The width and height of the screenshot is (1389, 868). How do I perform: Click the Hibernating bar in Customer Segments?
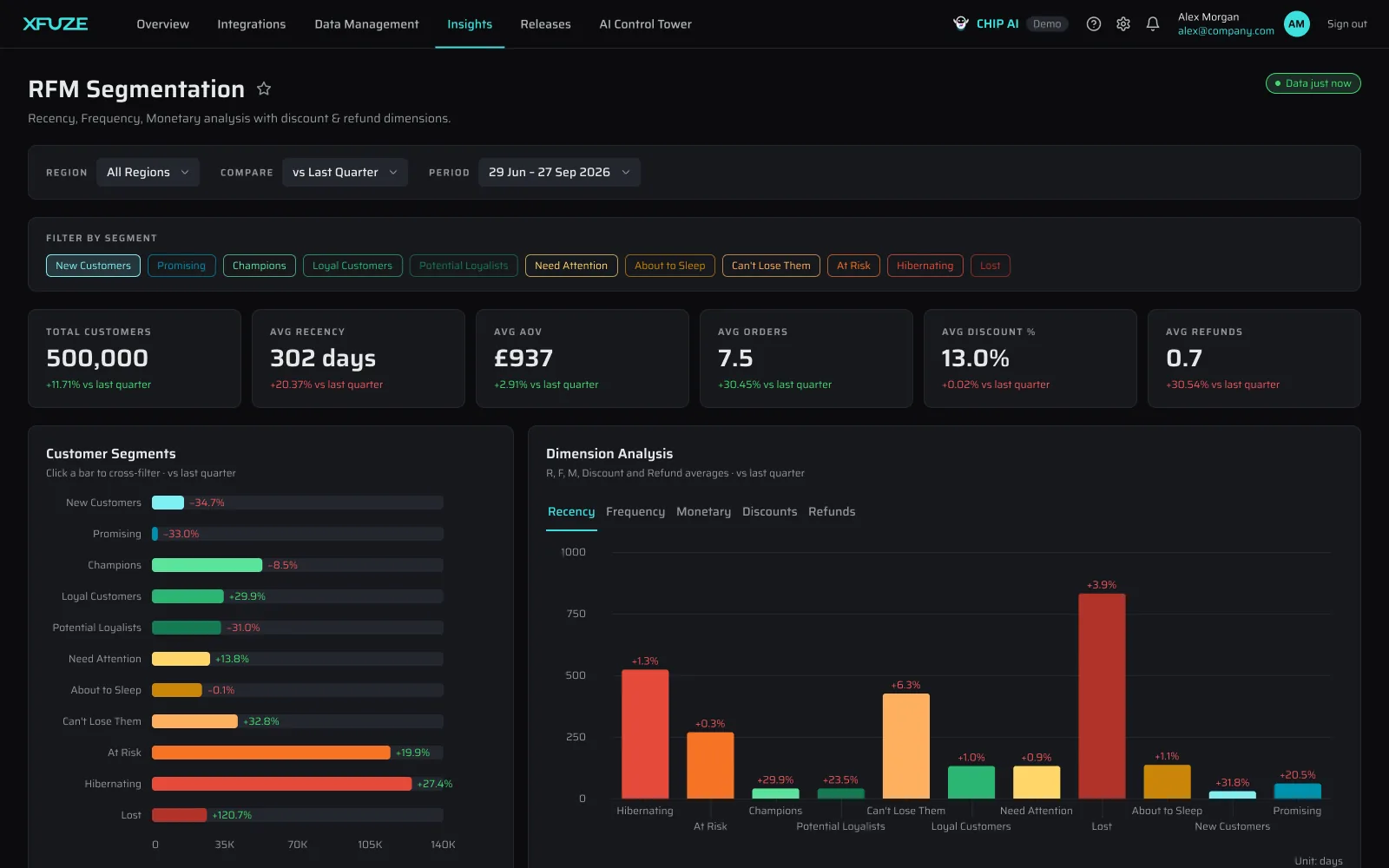coord(281,784)
